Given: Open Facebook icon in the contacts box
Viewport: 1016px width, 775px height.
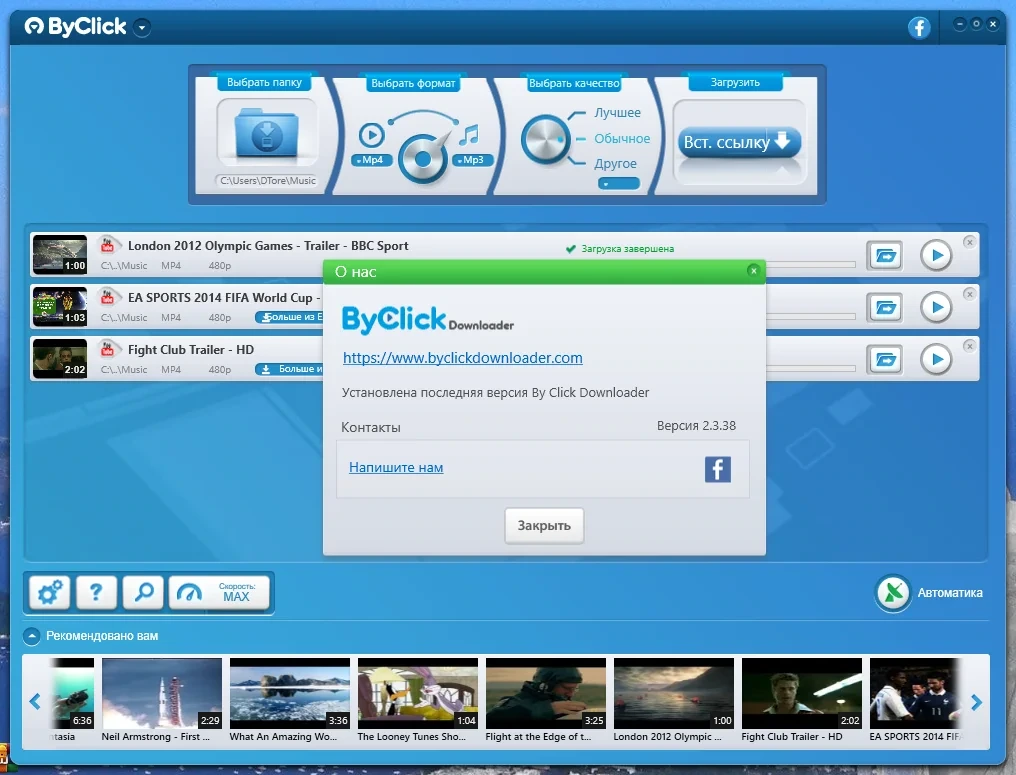Looking at the screenshot, I should (717, 469).
